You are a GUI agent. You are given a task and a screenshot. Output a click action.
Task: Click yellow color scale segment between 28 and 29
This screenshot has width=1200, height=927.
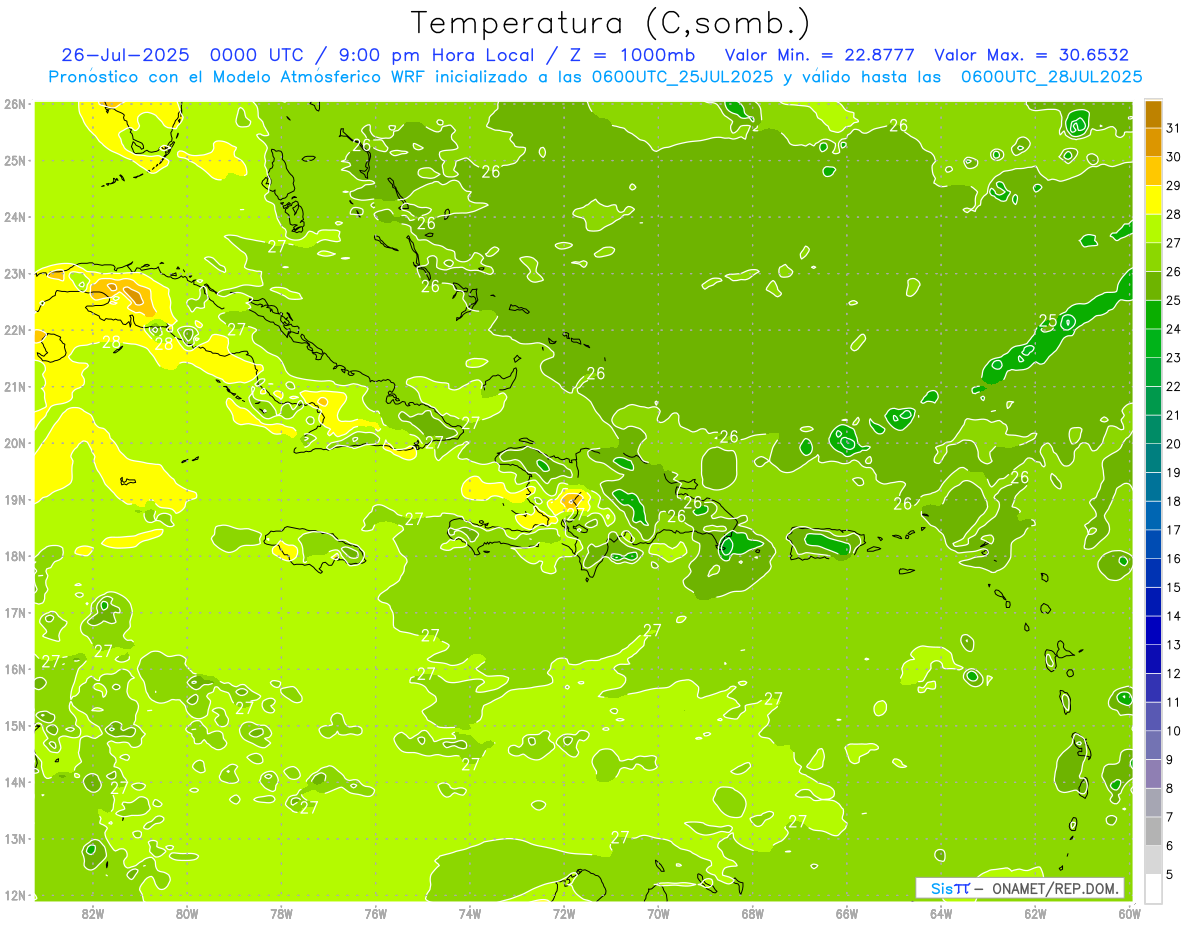(1154, 200)
